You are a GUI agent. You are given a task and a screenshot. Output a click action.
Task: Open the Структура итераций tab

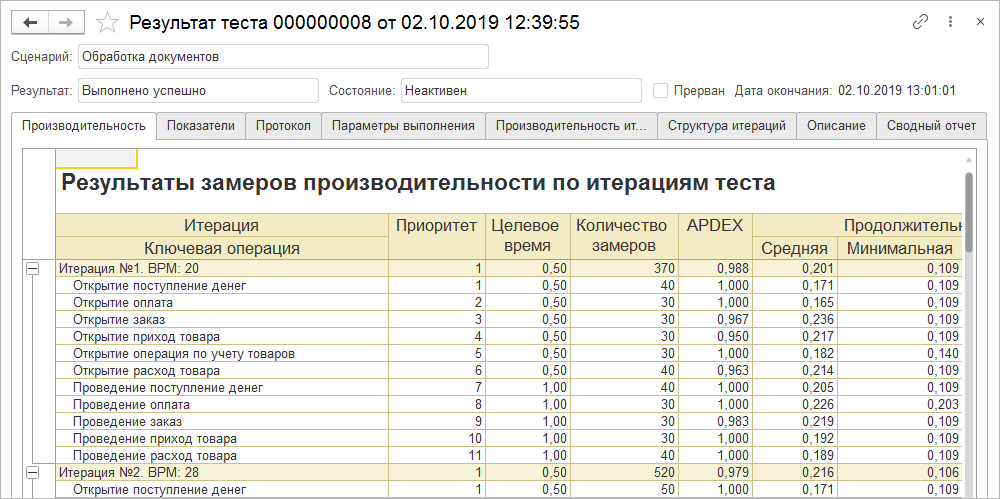(x=727, y=126)
